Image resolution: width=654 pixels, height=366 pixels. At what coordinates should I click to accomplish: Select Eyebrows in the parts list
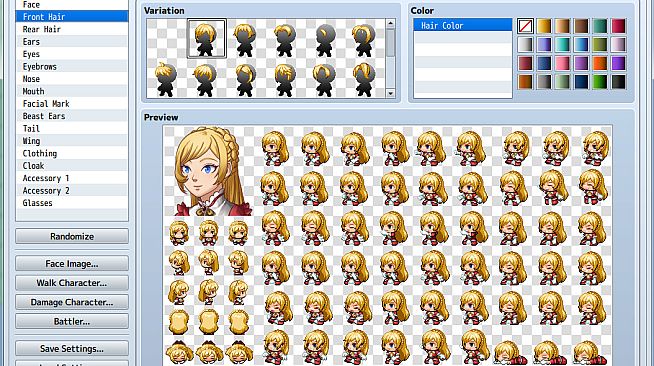[72, 67]
